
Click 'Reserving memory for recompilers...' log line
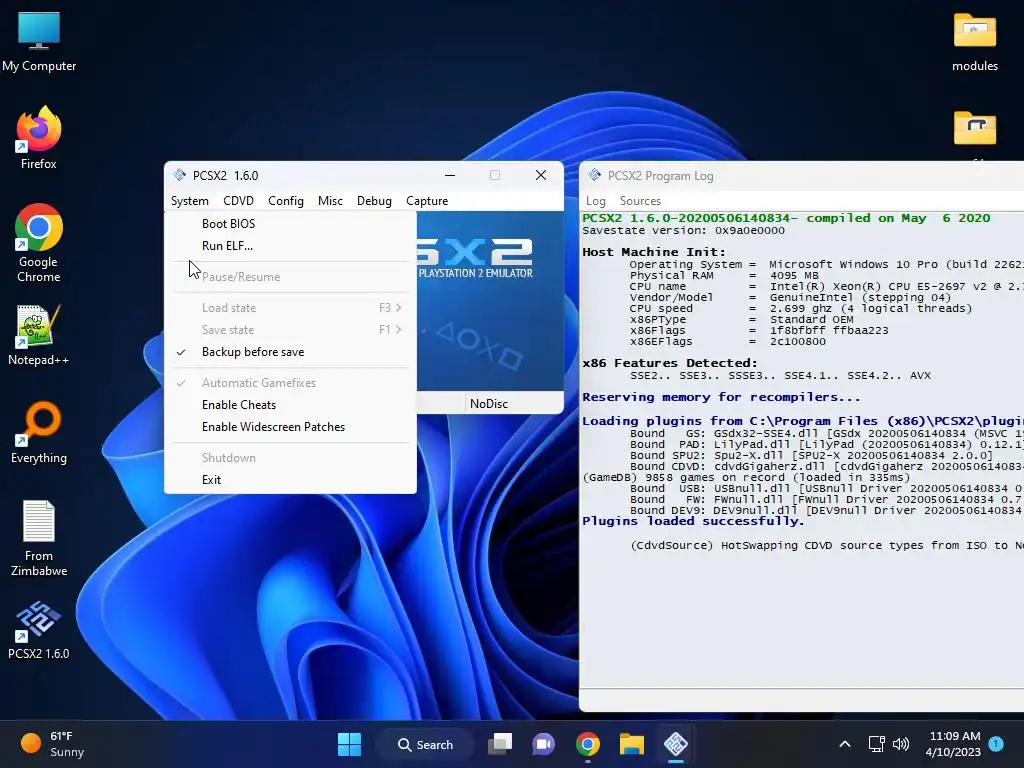point(722,397)
